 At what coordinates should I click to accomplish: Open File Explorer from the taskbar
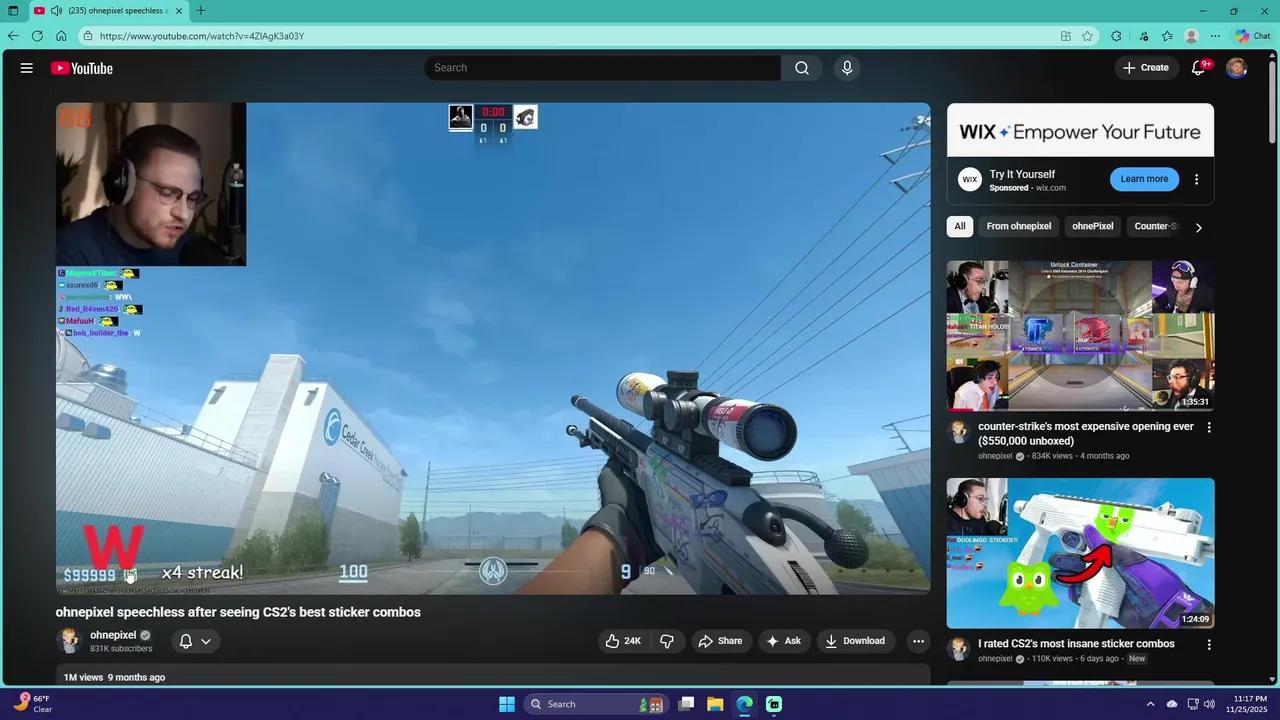point(715,704)
